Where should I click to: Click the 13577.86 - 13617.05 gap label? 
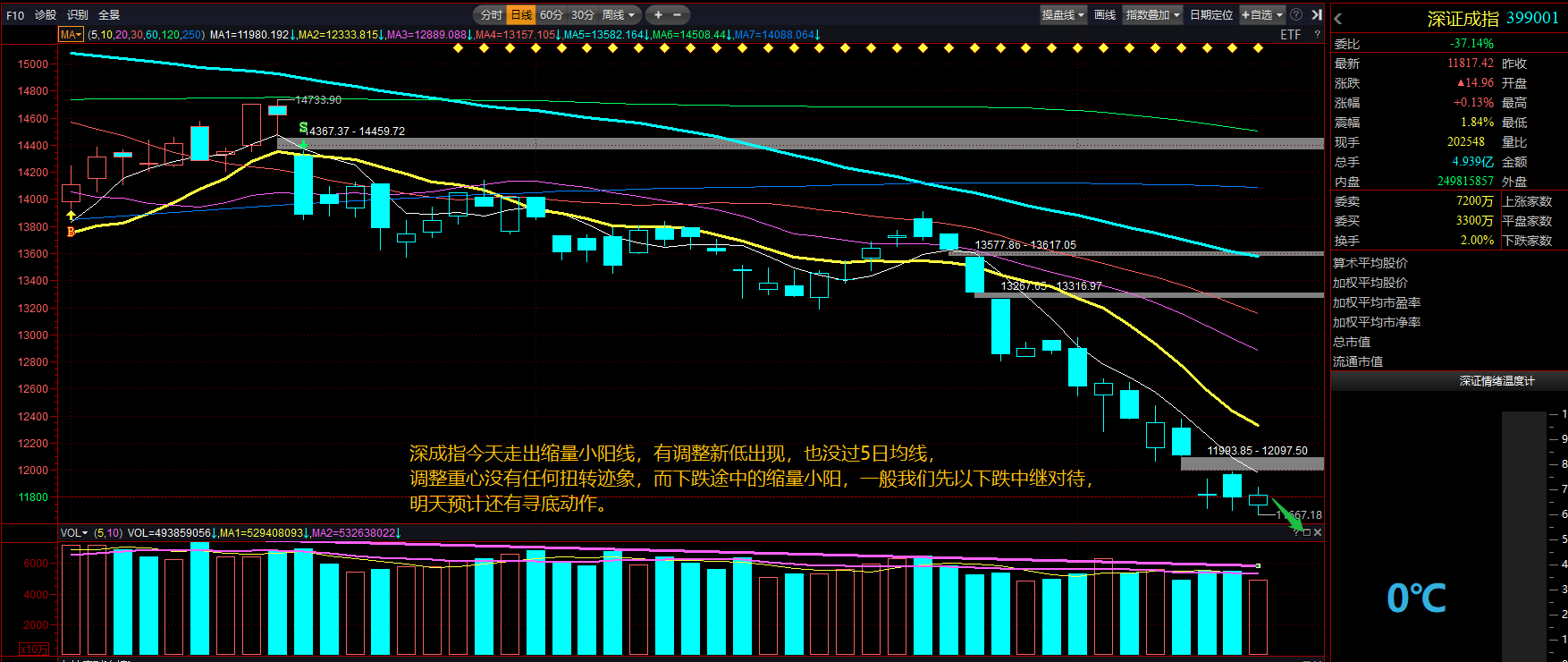(x=1025, y=244)
